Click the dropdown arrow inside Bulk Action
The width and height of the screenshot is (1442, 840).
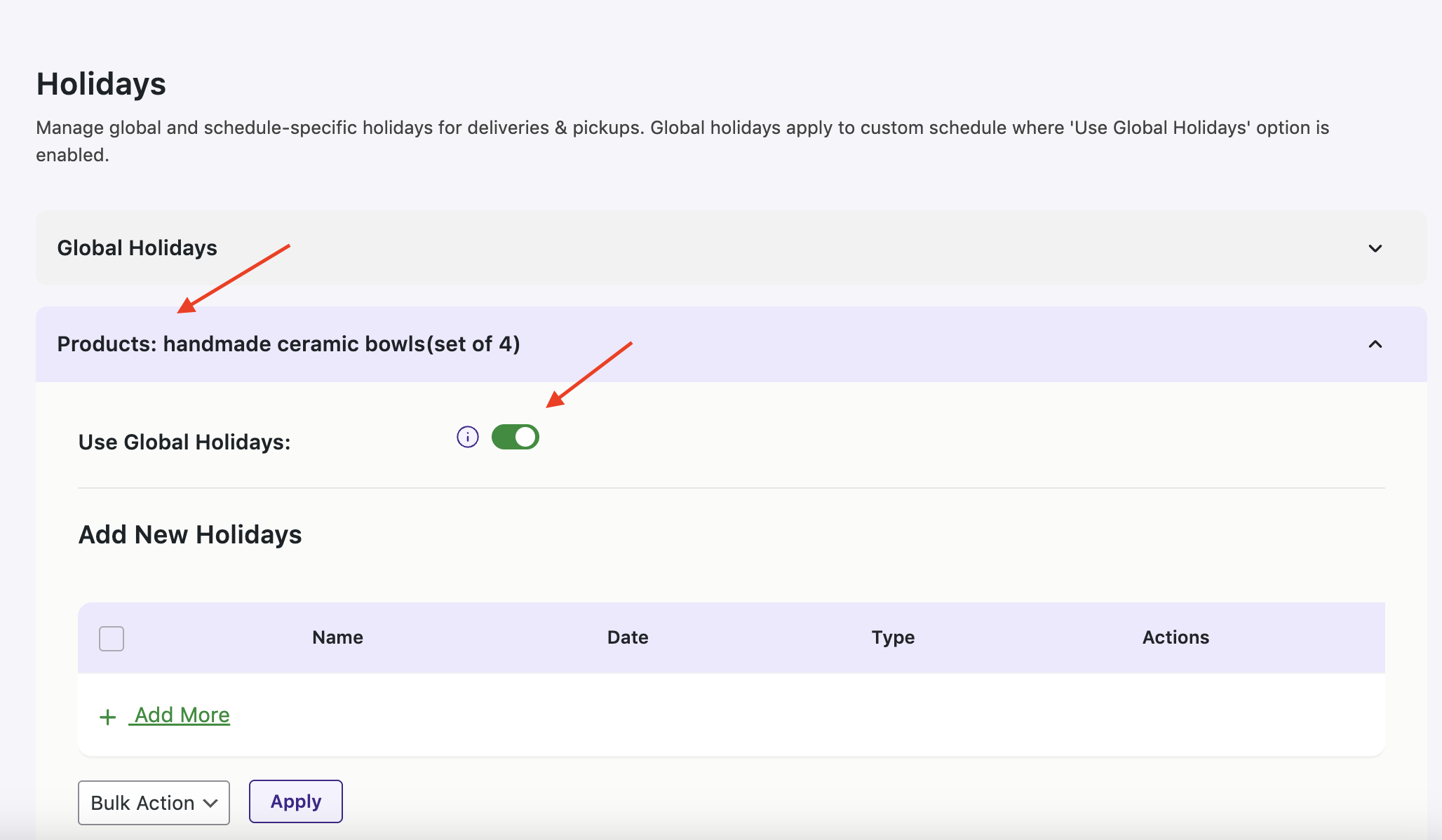(x=210, y=802)
